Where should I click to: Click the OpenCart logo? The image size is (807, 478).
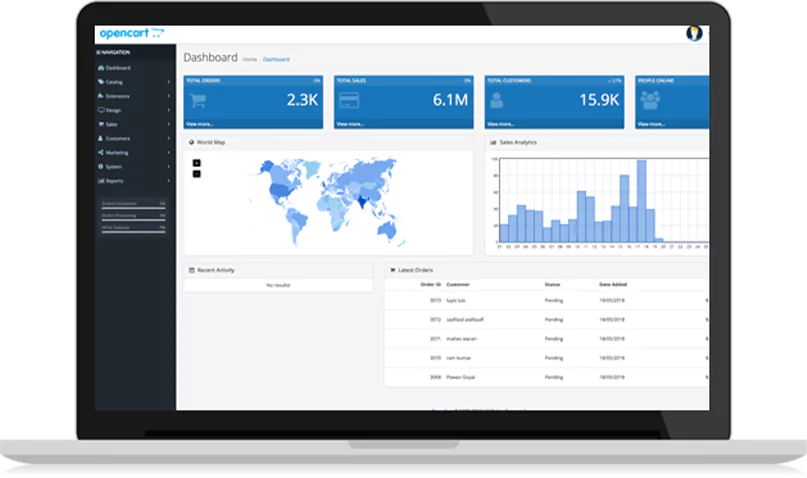point(130,33)
